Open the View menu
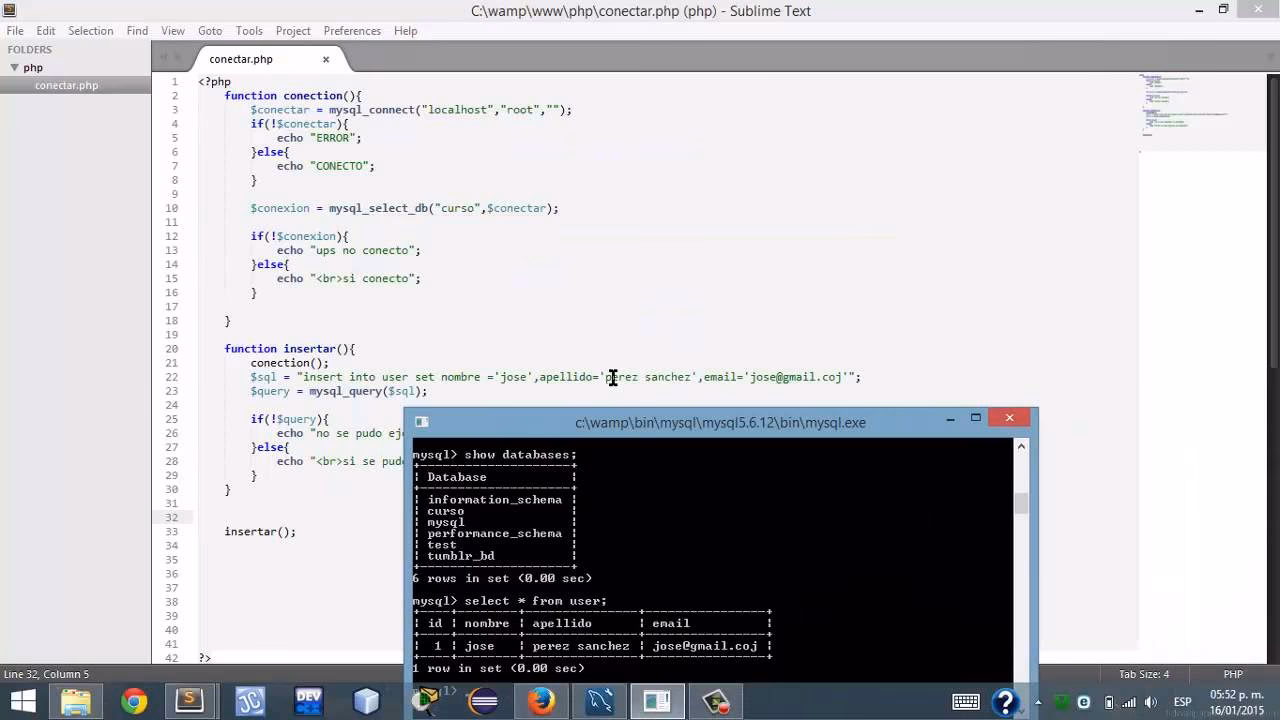Screen dimensions: 1280x720 (173, 31)
